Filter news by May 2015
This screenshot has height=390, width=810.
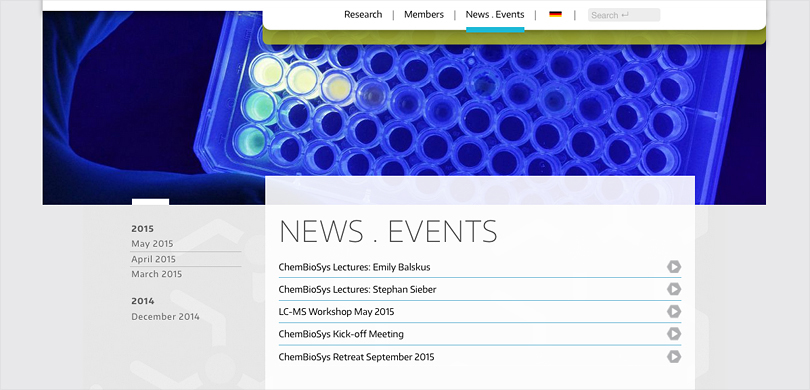coord(152,244)
